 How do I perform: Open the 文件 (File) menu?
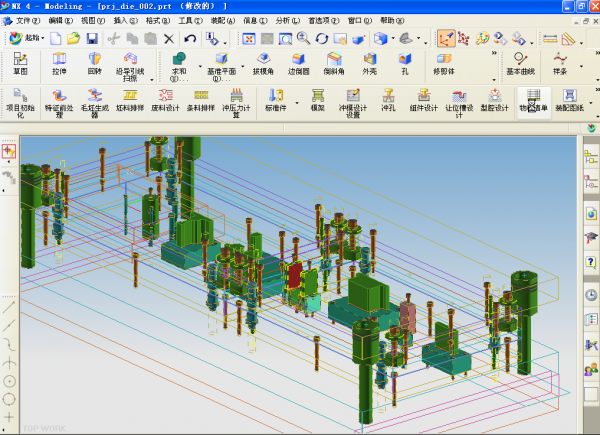pos(26,20)
